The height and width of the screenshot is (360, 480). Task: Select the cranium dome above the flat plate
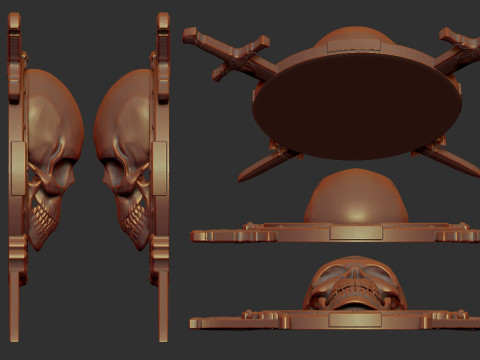click(356, 196)
